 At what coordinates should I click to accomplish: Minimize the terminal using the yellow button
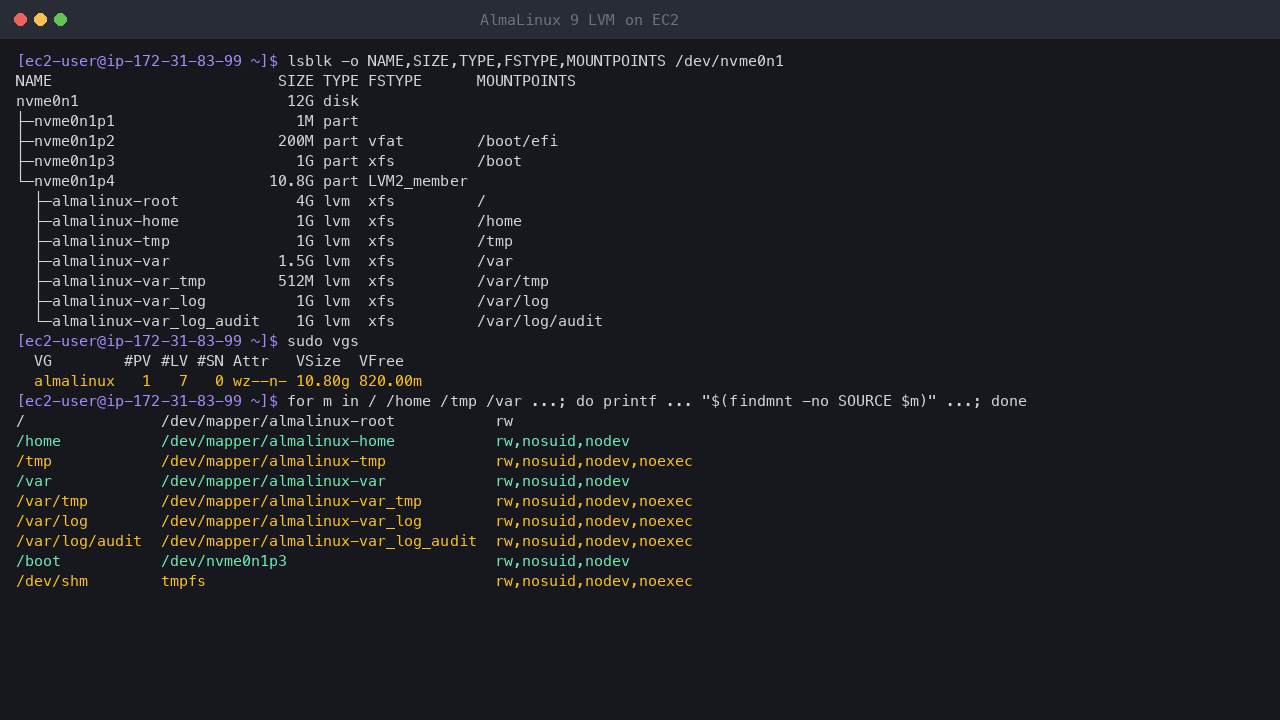tap(41, 20)
